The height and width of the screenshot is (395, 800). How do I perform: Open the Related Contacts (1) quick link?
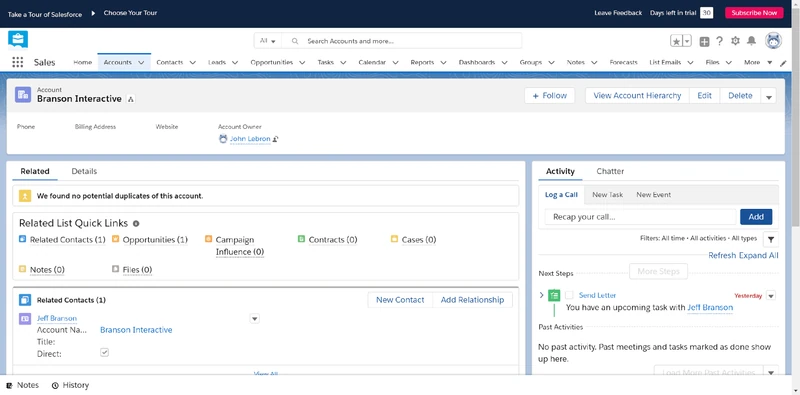point(67,240)
